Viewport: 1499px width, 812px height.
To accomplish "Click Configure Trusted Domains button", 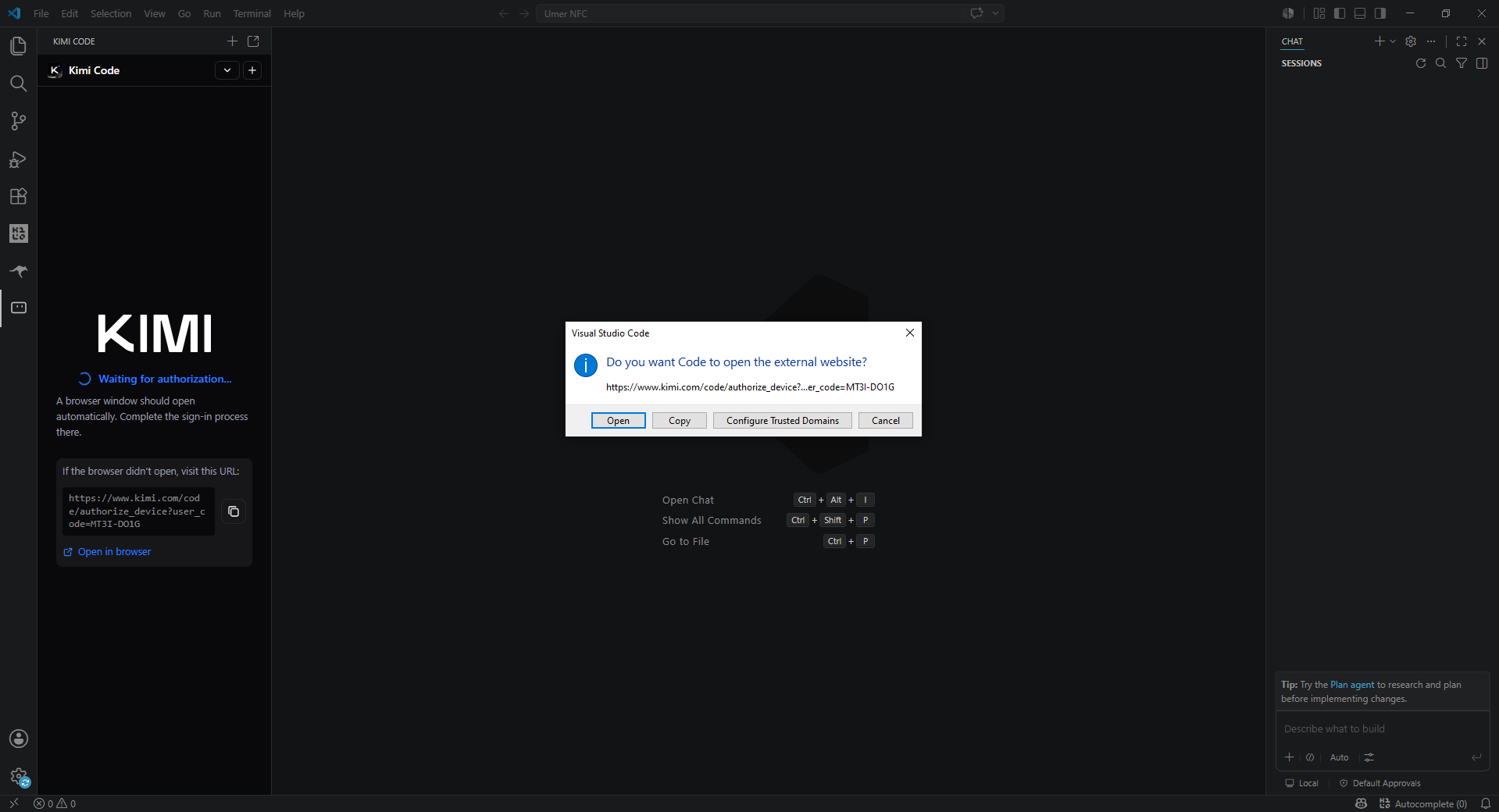I will point(783,421).
